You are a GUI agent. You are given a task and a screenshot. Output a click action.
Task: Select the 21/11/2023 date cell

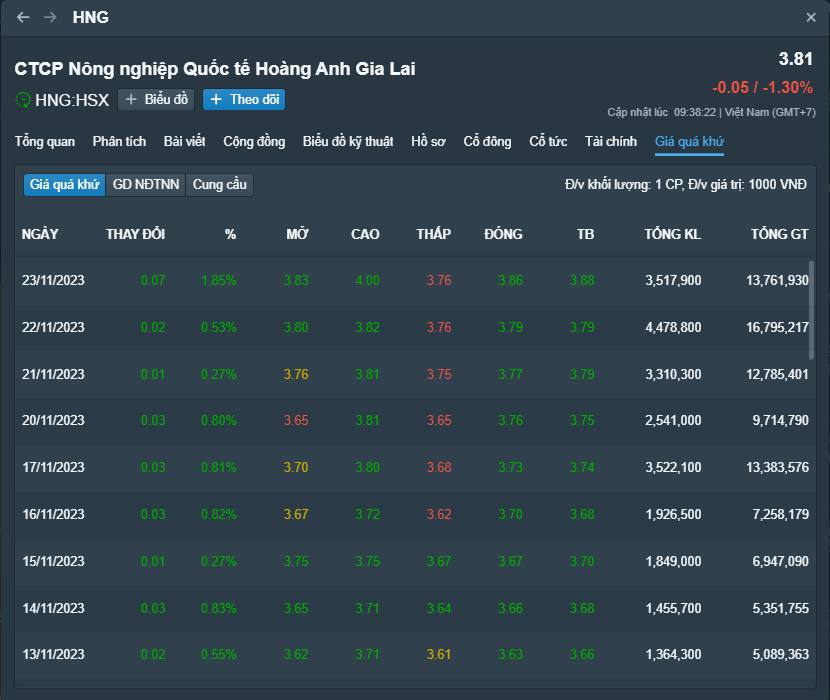[x=53, y=374]
